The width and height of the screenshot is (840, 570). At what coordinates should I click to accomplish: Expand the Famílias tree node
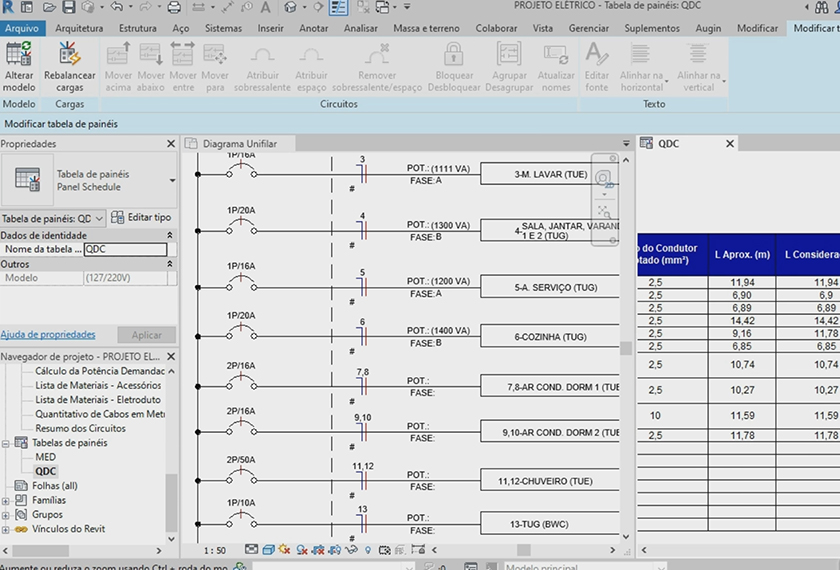(x=8, y=500)
